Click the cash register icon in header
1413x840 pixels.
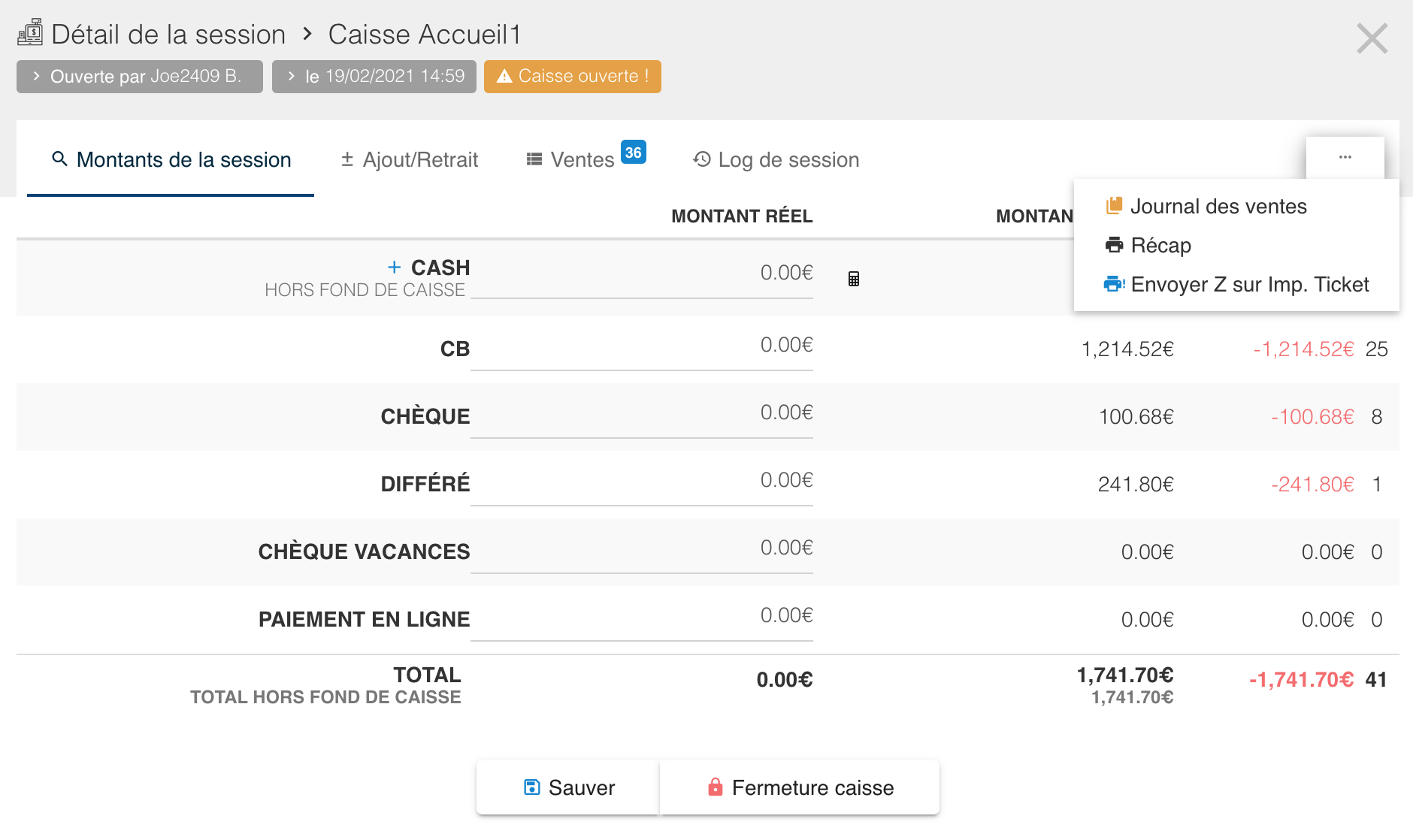(30, 34)
